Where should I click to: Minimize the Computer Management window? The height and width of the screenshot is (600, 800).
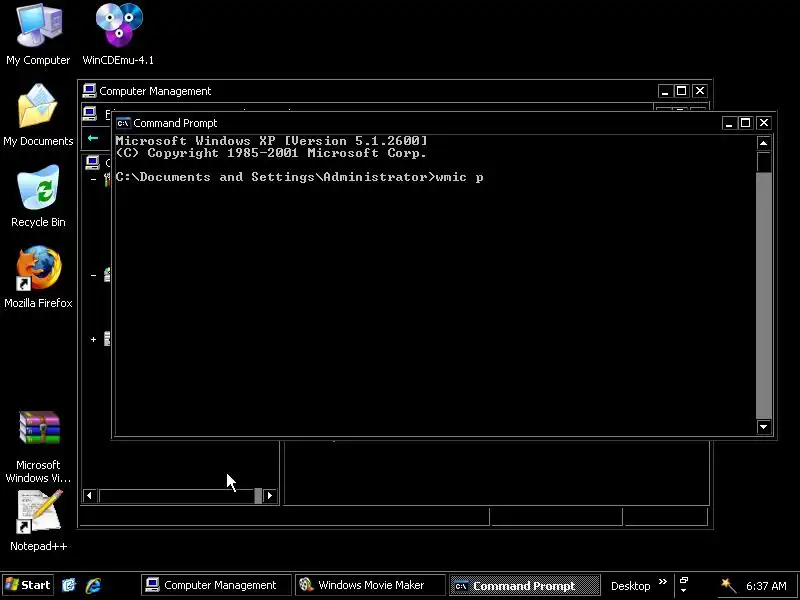pos(664,91)
